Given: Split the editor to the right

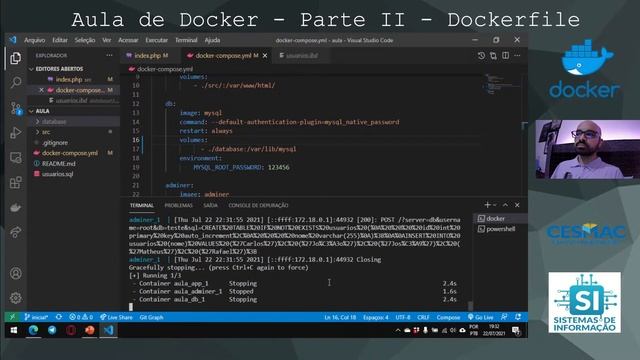Looking at the screenshot, I should point(505,56).
